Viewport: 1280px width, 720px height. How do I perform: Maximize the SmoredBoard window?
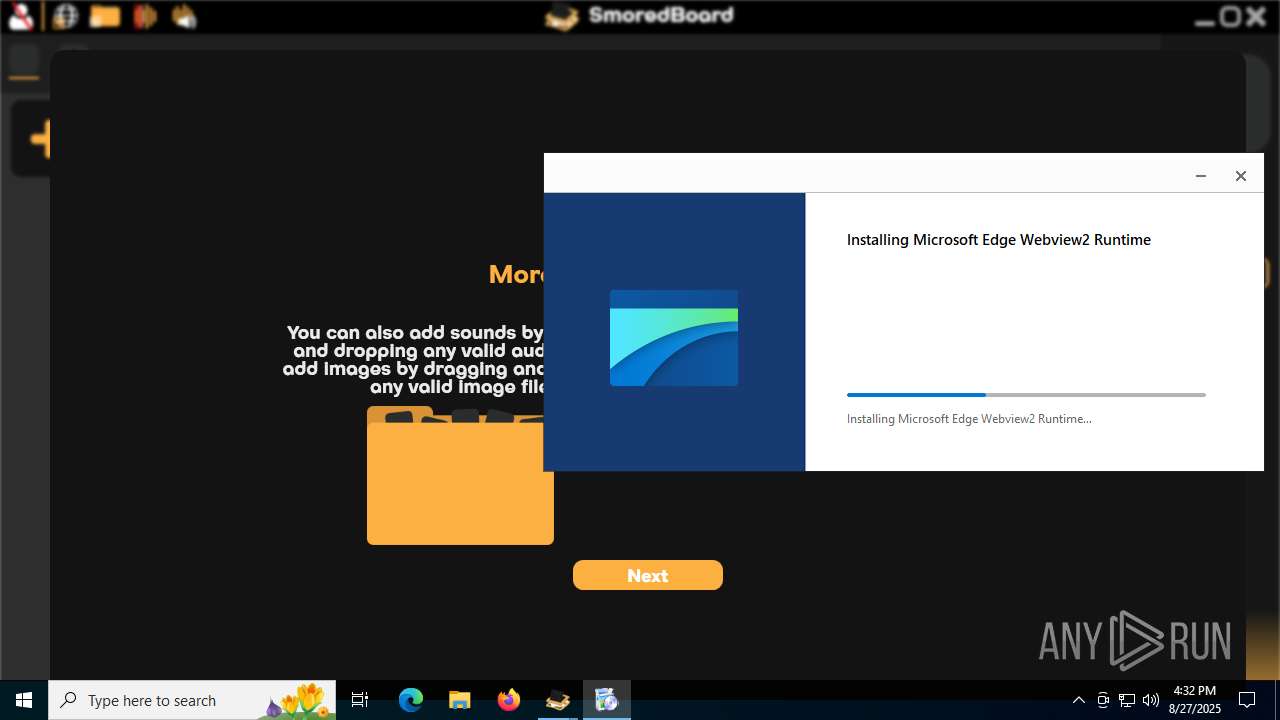(1230, 17)
